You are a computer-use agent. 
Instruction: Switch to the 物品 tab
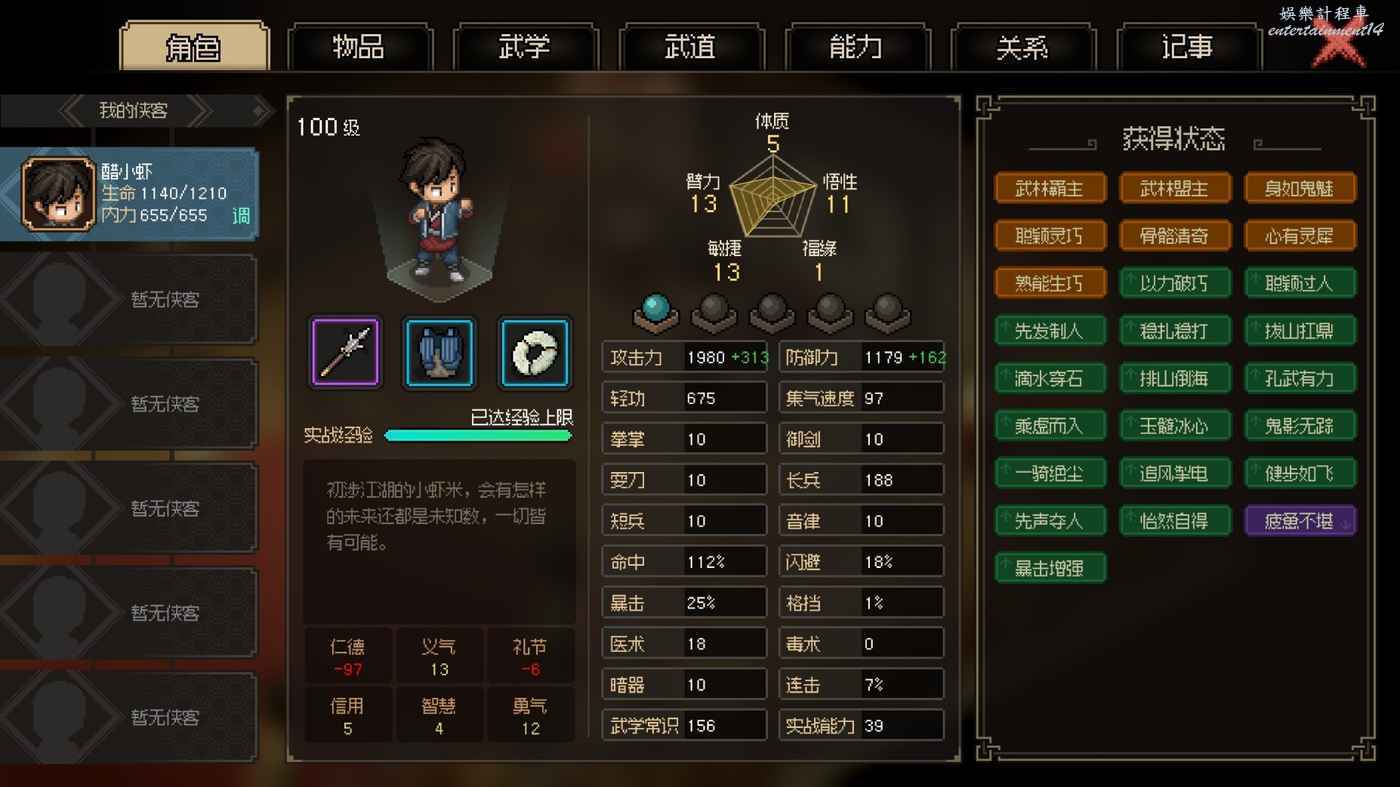[358, 47]
